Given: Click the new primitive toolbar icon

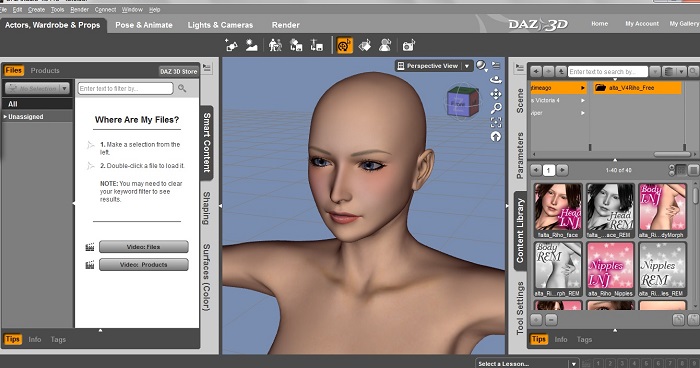Looking at the screenshot, I should (231, 45).
